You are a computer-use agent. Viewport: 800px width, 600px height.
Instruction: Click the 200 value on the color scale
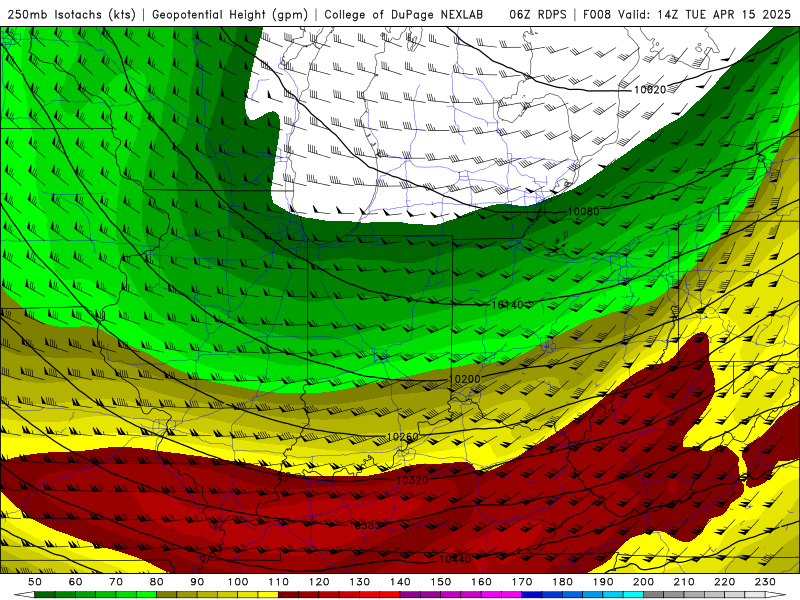pyautogui.click(x=644, y=582)
